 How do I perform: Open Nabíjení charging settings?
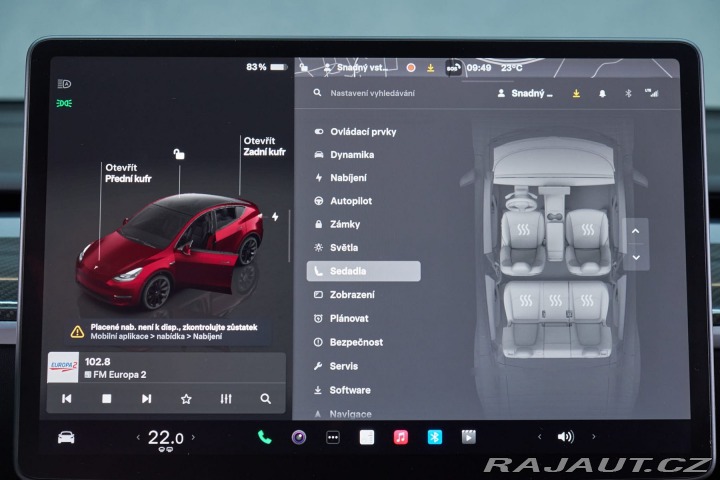pyautogui.click(x=341, y=178)
